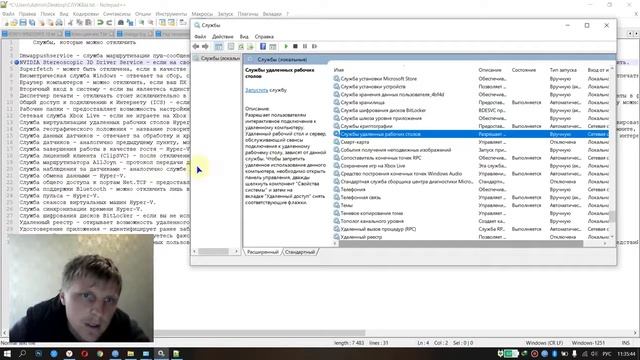The height and width of the screenshot is (360, 640).
Task: Click the Pause Service icon
Action: 304,47
